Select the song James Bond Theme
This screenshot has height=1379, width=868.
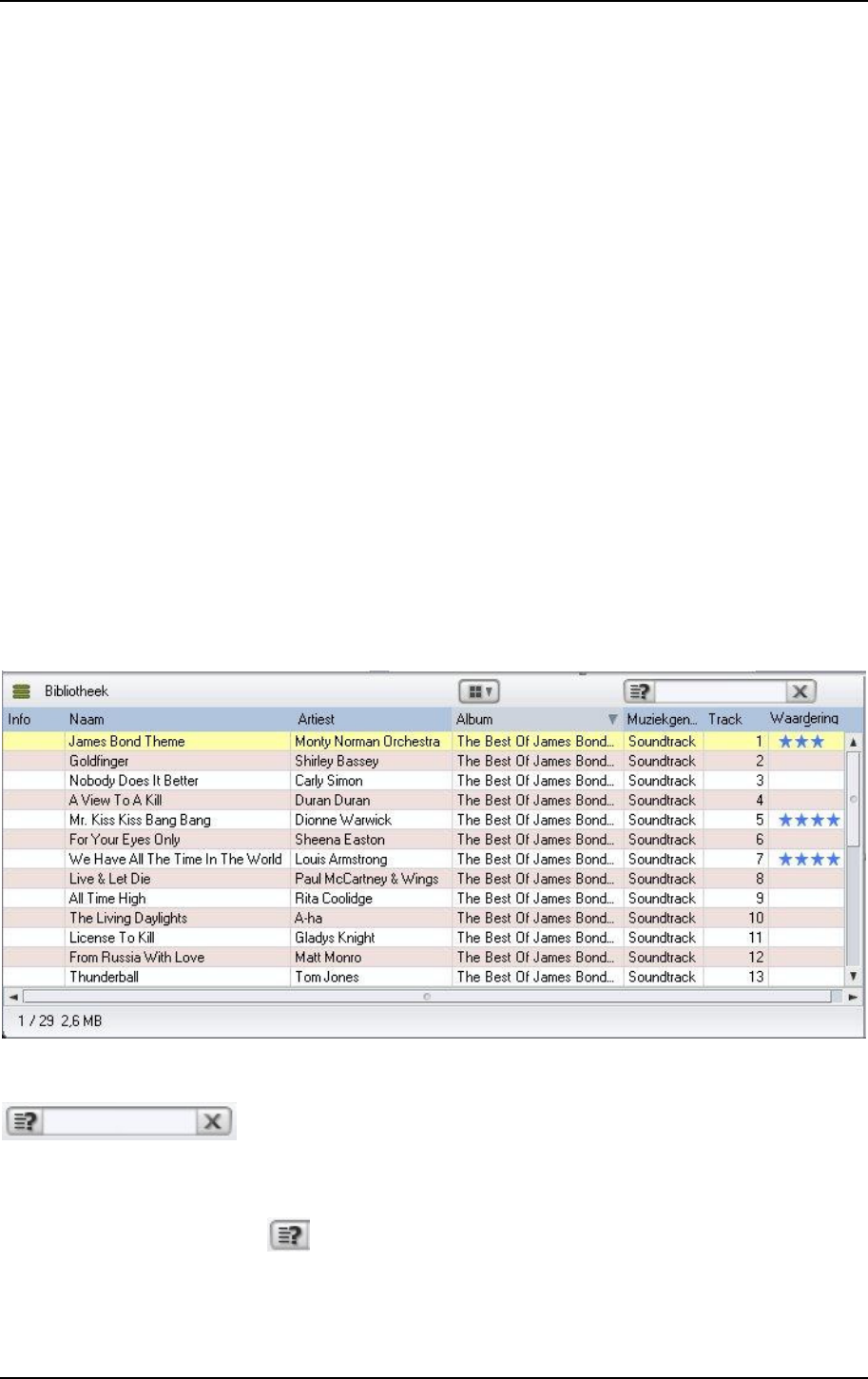click(x=126, y=741)
